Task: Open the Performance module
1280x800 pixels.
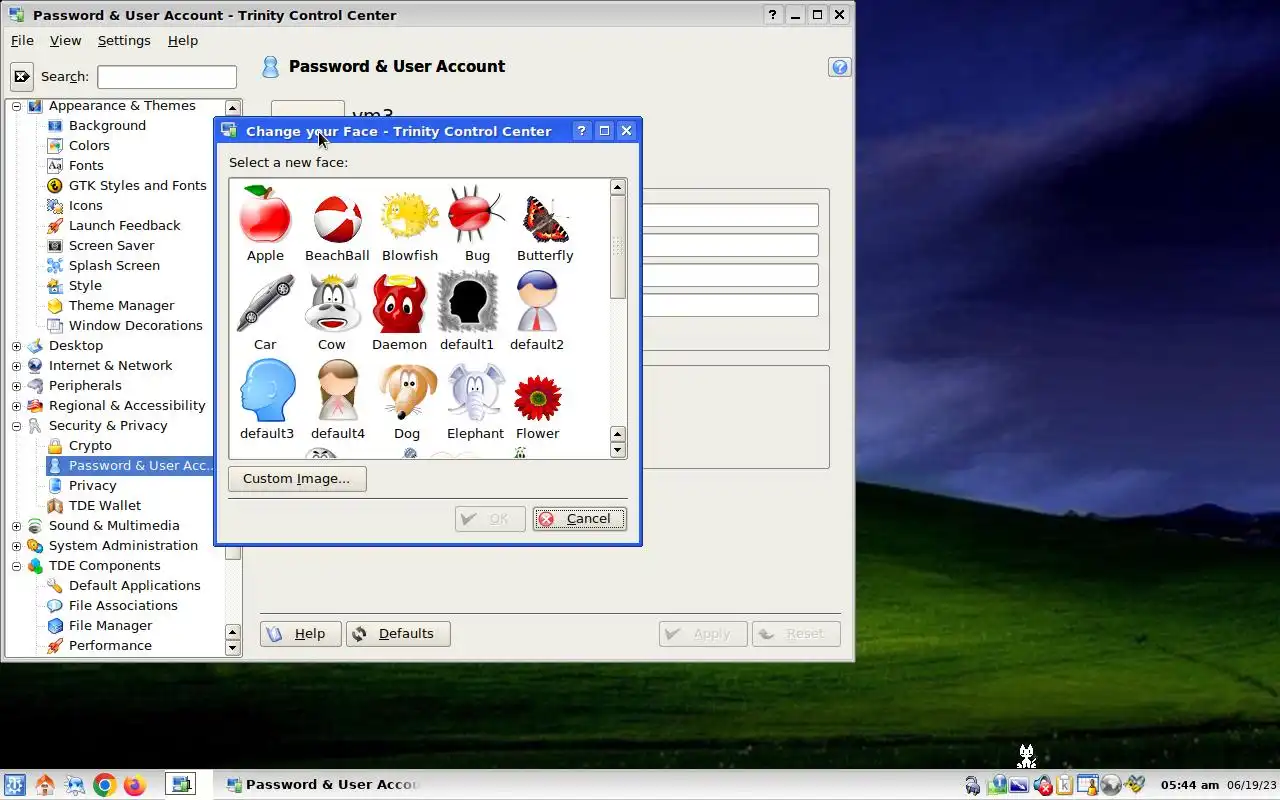Action: (110, 645)
